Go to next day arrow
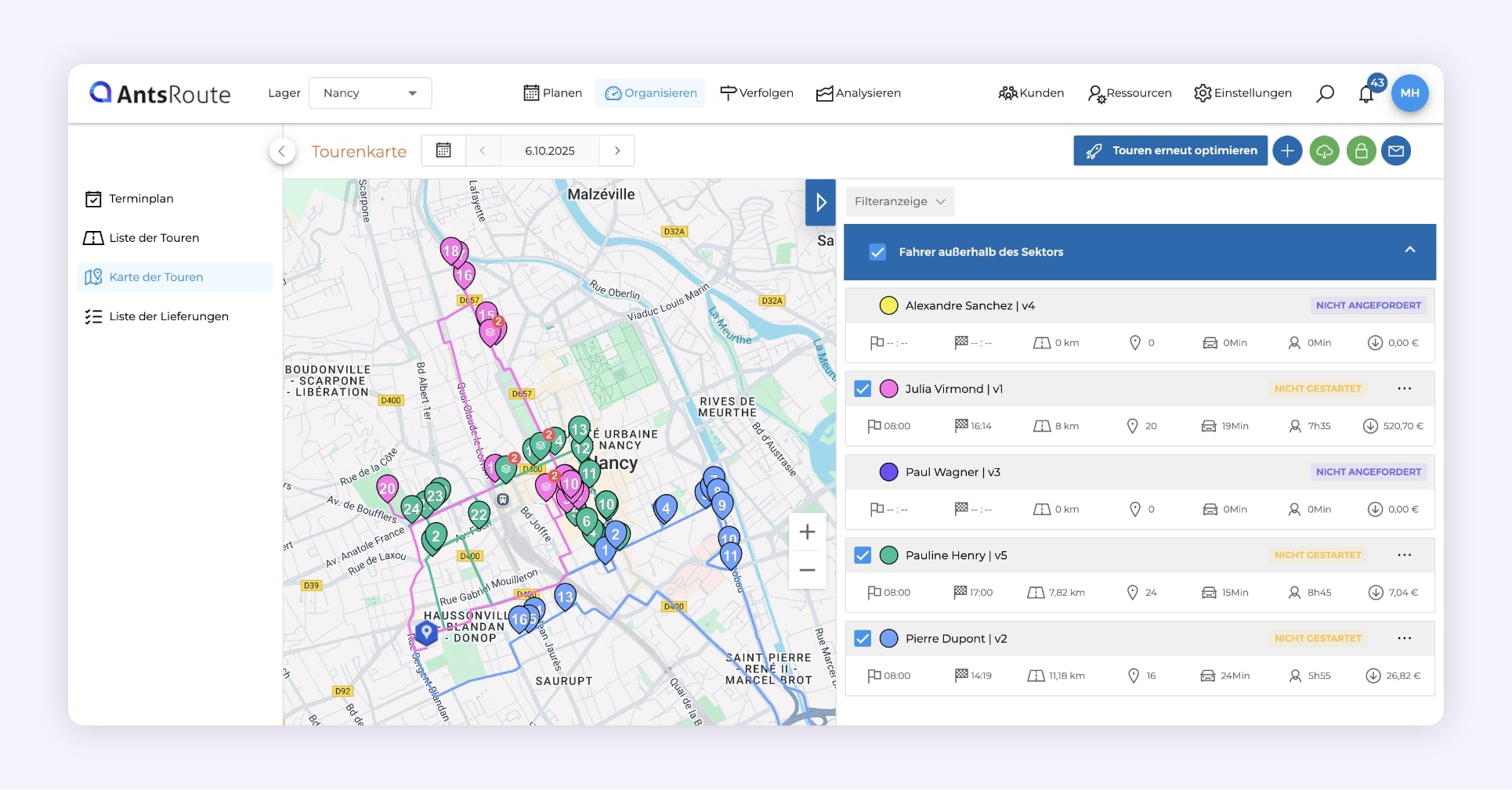 click(617, 151)
